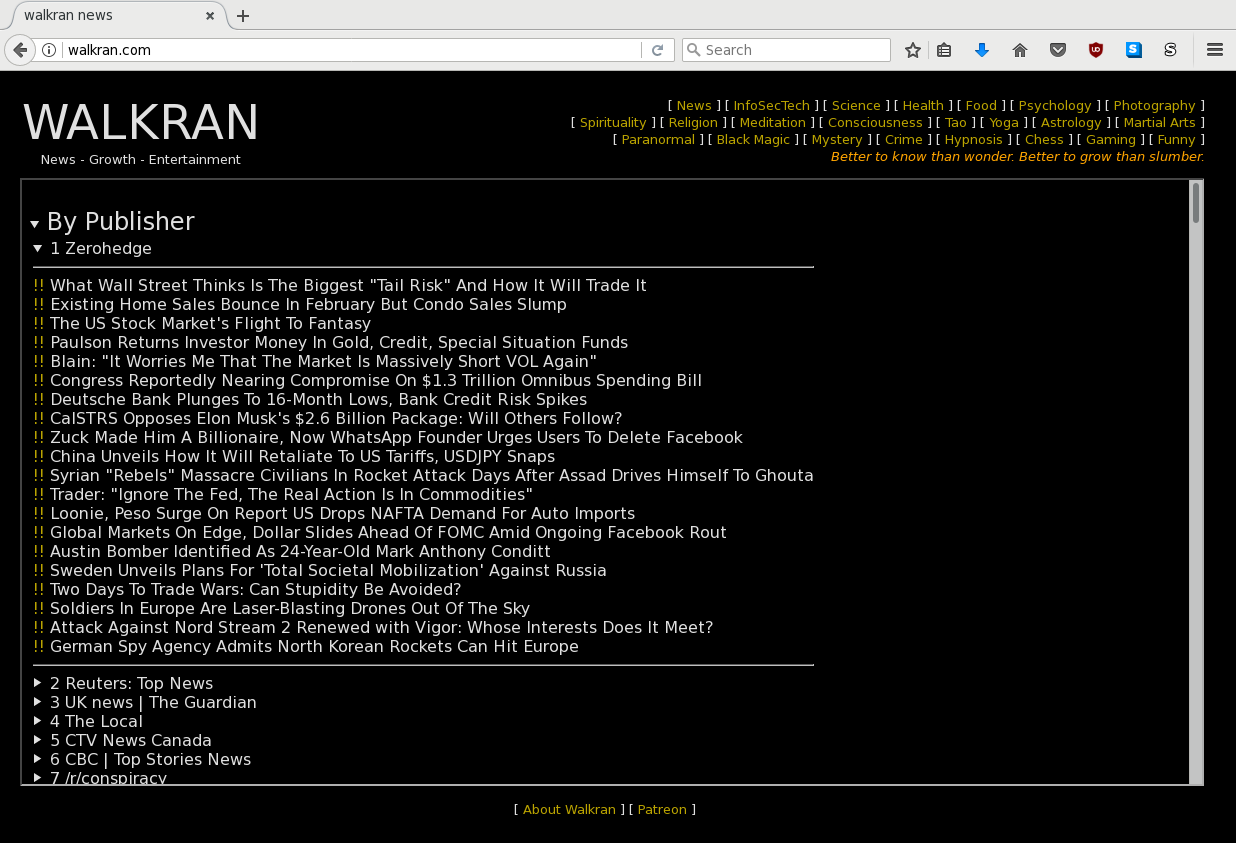Select the Mystery category

coord(837,139)
